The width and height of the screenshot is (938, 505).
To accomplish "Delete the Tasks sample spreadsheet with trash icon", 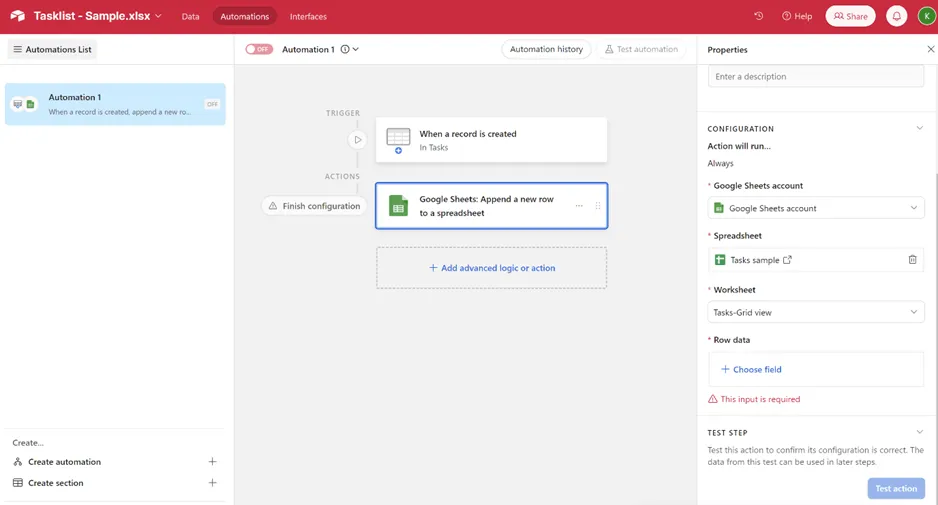I will click(912, 260).
